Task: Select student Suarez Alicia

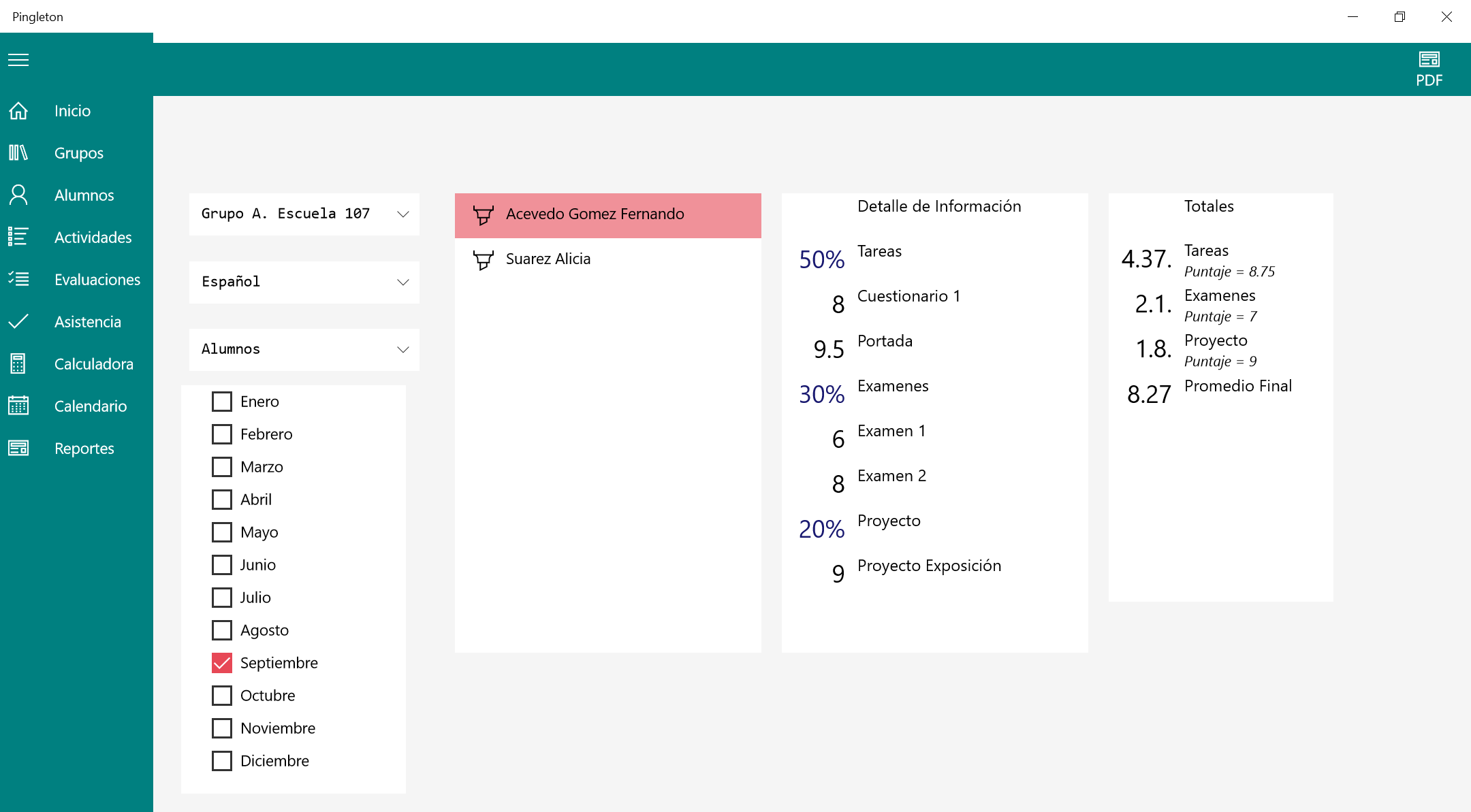Action: pyautogui.click(x=548, y=259)
